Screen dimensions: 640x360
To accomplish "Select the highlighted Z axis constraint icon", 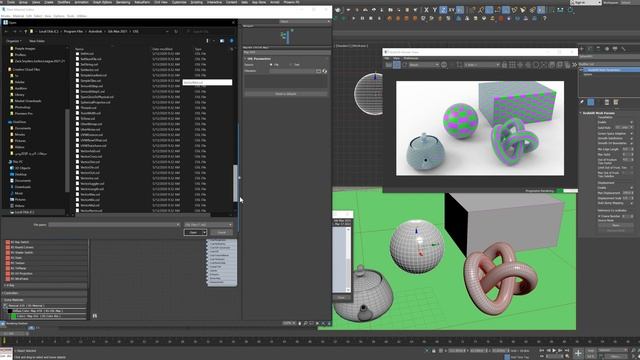I will pyautogui.click(x=443, y=10).
